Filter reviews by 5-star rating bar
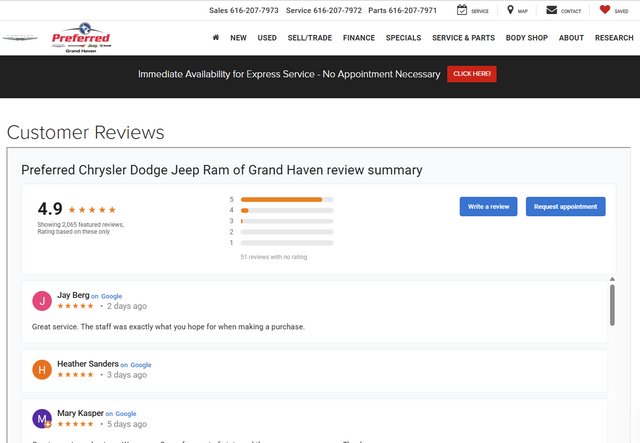Image resolution: width=640 pixels, height=443 pixels. click(287, 199)
